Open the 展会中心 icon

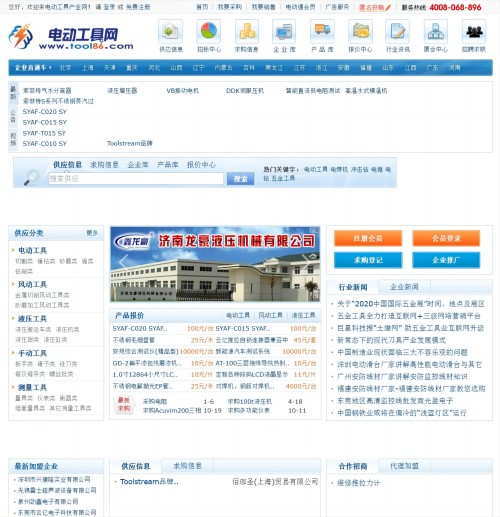coord(436,32)
